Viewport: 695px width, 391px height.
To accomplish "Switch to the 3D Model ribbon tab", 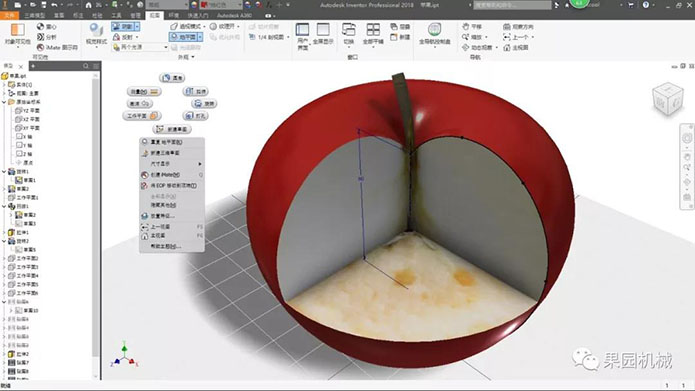I will (34, 15).
